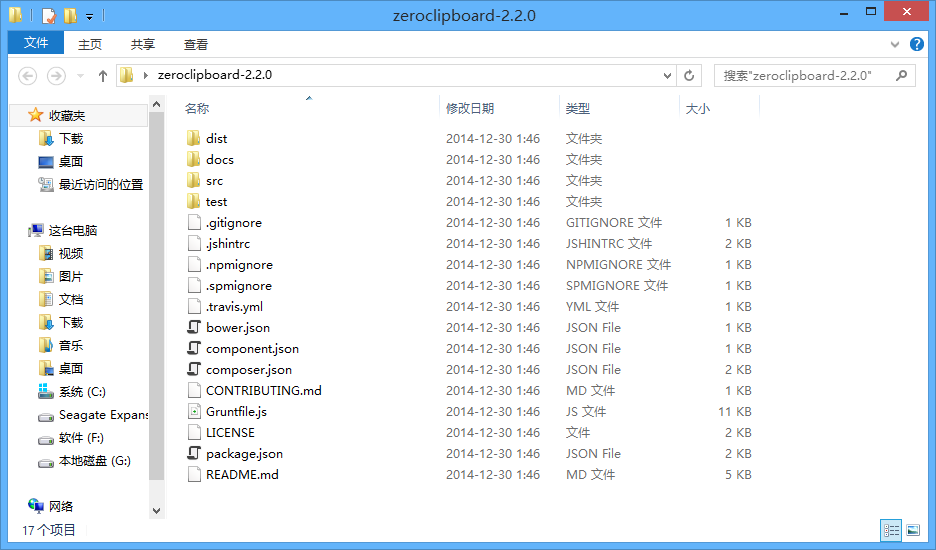Open 文档 library in sidebar
The width and height of the screenshot is (936, 550).
pyautogui.click(x=61, y=300)
